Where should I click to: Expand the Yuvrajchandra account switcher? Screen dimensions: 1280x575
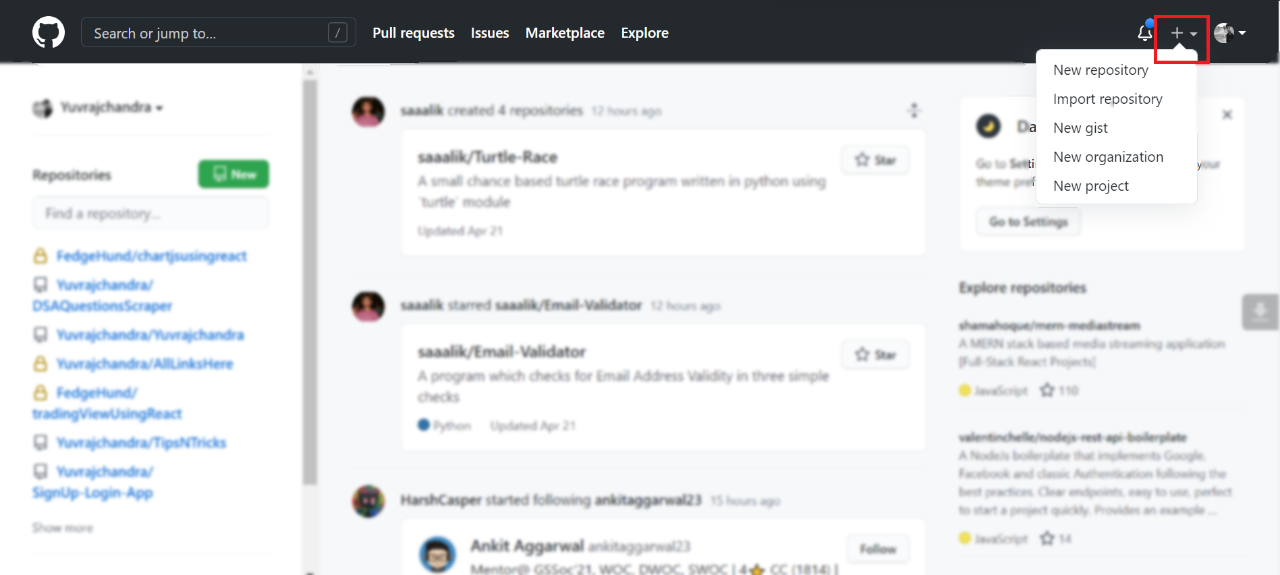[x=98, y=108]
